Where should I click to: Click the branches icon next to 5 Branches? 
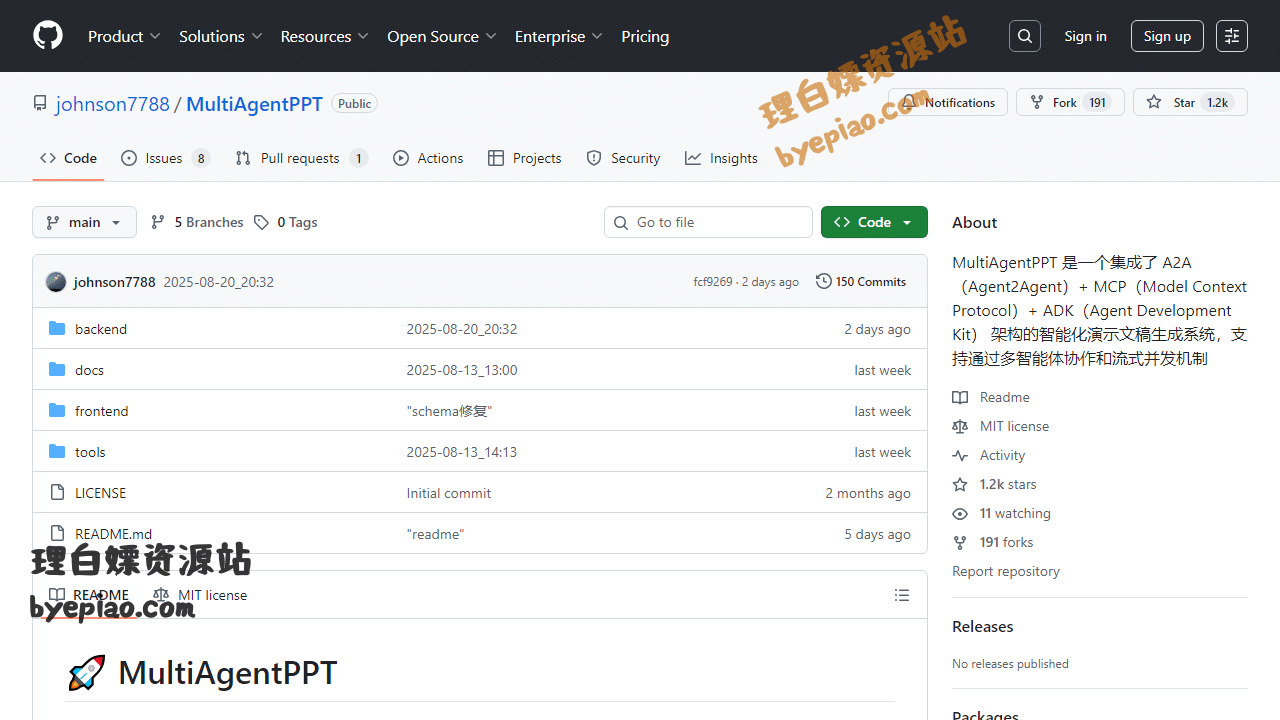coord(158,222)
